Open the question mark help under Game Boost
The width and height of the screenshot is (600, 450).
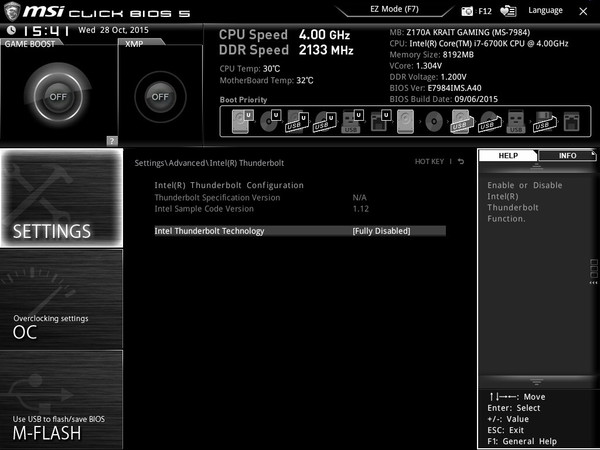[112, 141]
